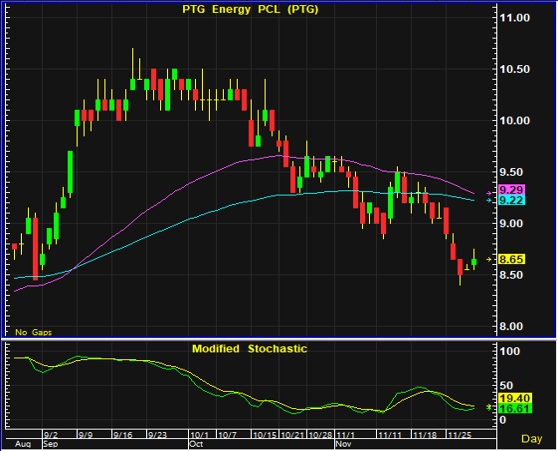Click the Nov month label
The width and height of the screenshot is (558, 451).
(343, 444)
